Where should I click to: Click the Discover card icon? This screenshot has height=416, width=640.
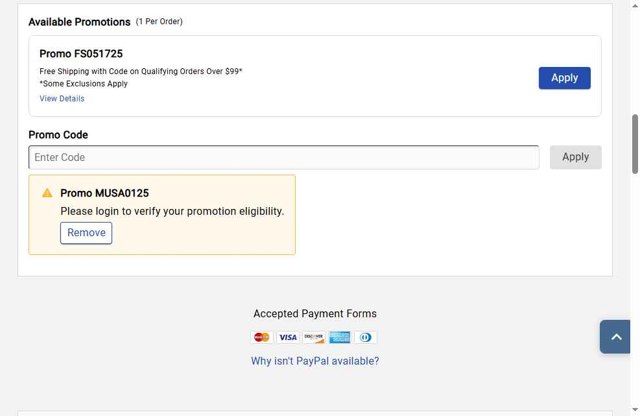[314, 337]
